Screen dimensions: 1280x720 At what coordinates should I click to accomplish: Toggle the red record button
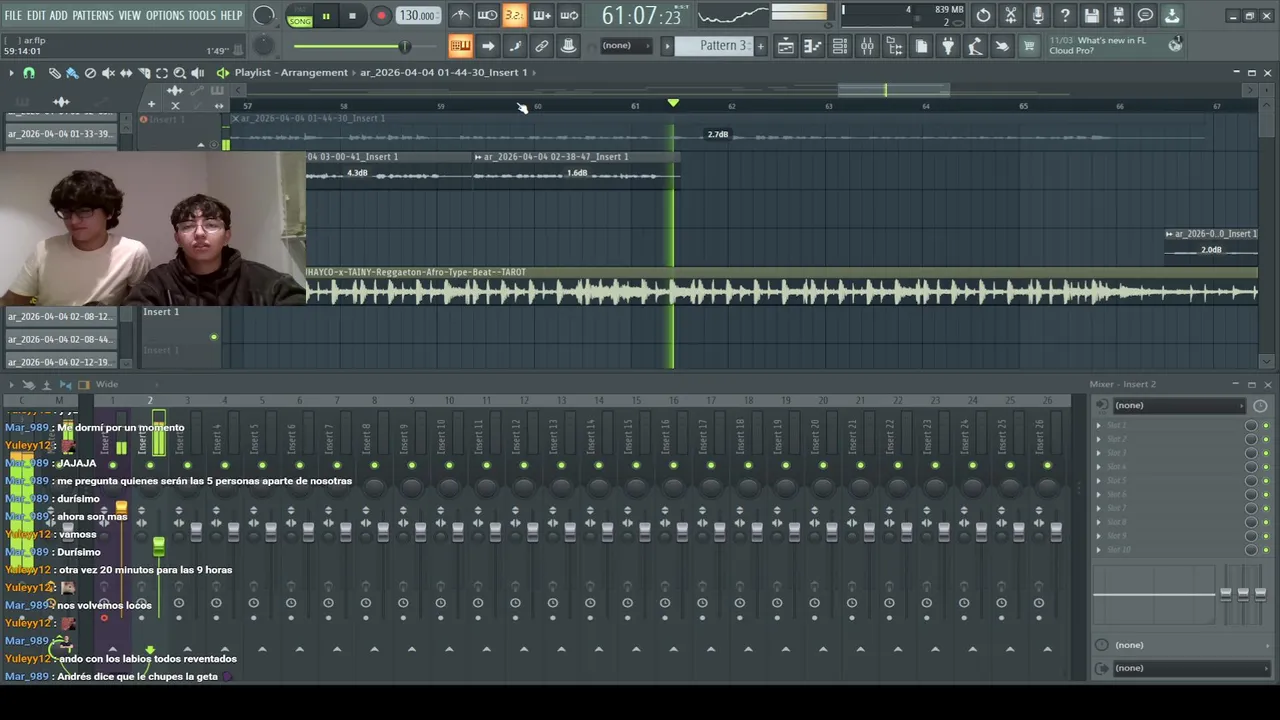coord(381,16)
